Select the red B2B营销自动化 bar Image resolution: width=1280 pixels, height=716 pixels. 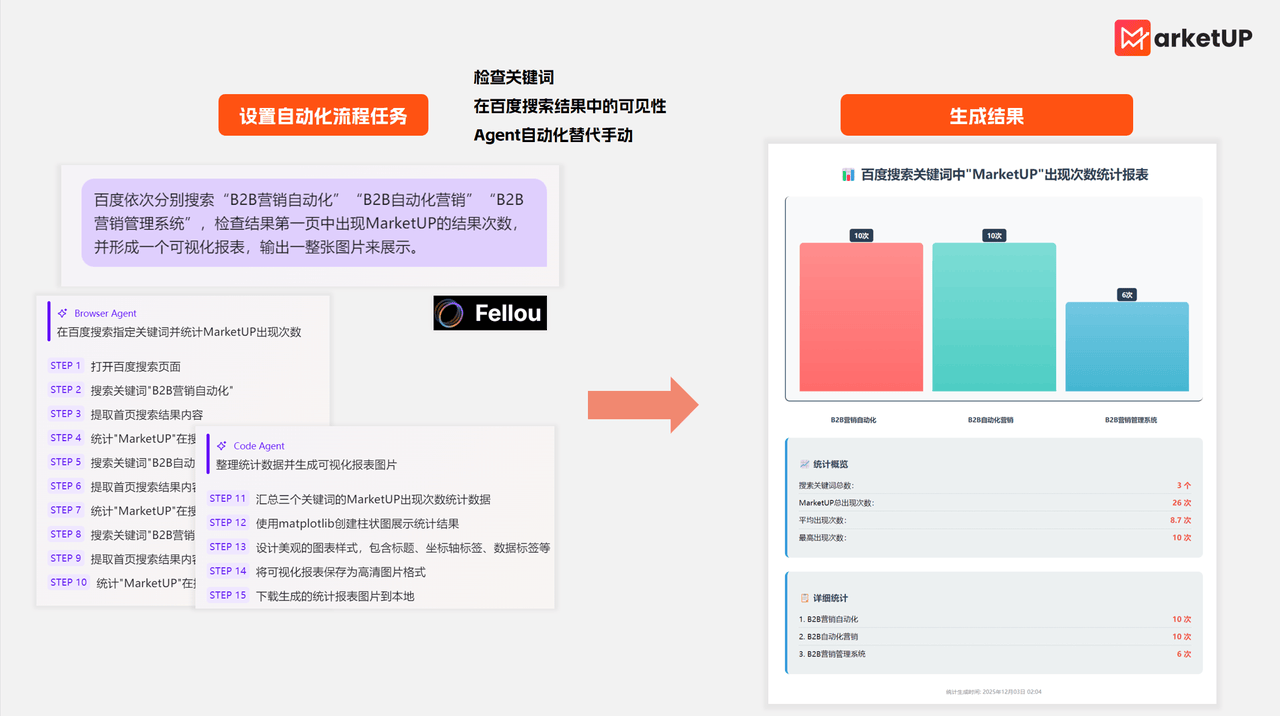860,315
